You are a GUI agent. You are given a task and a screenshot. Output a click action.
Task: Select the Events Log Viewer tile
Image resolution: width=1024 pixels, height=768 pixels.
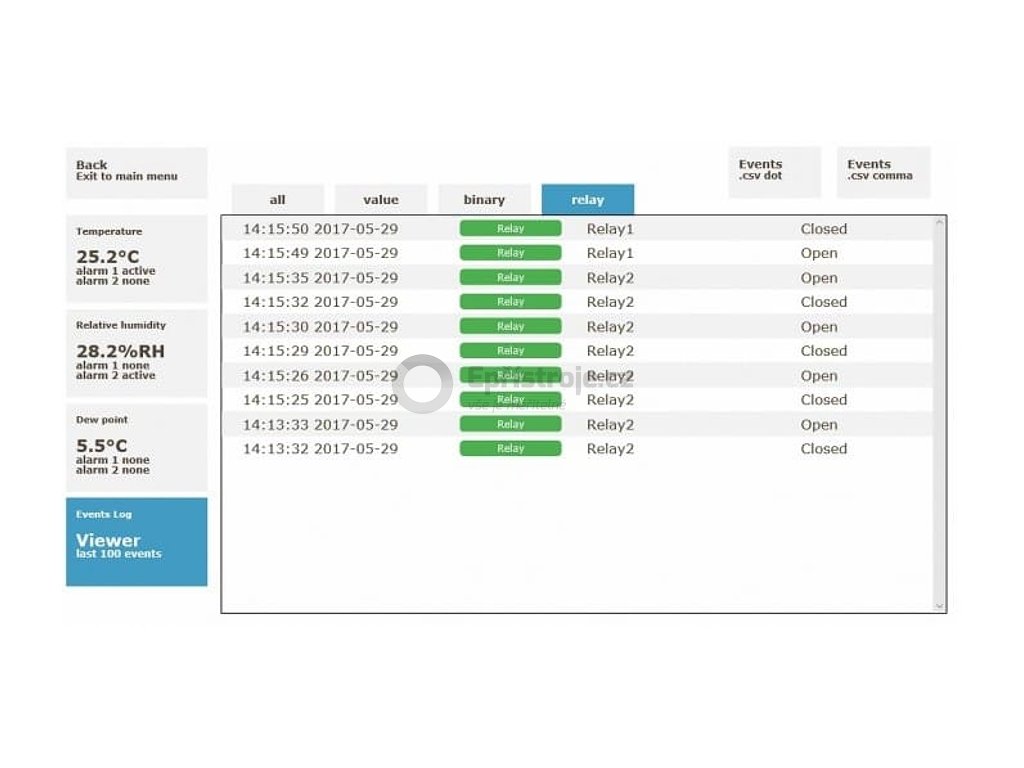coord(136,542)
